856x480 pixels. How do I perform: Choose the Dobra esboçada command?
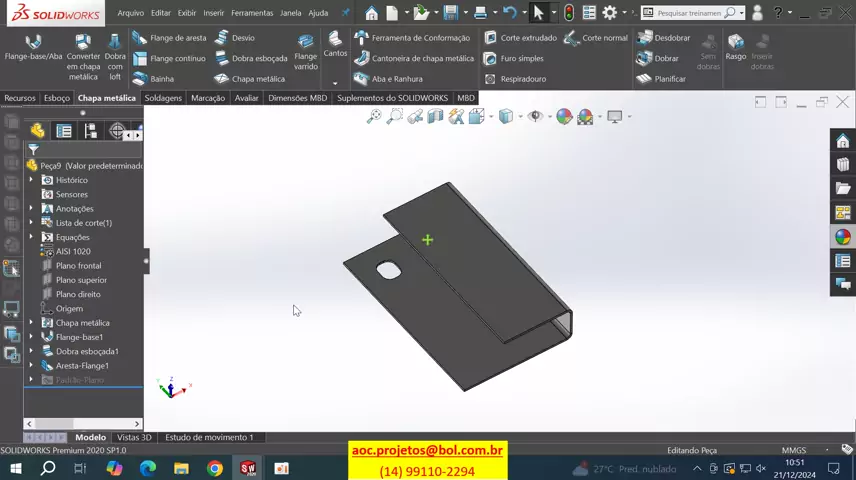coord(251,59)
